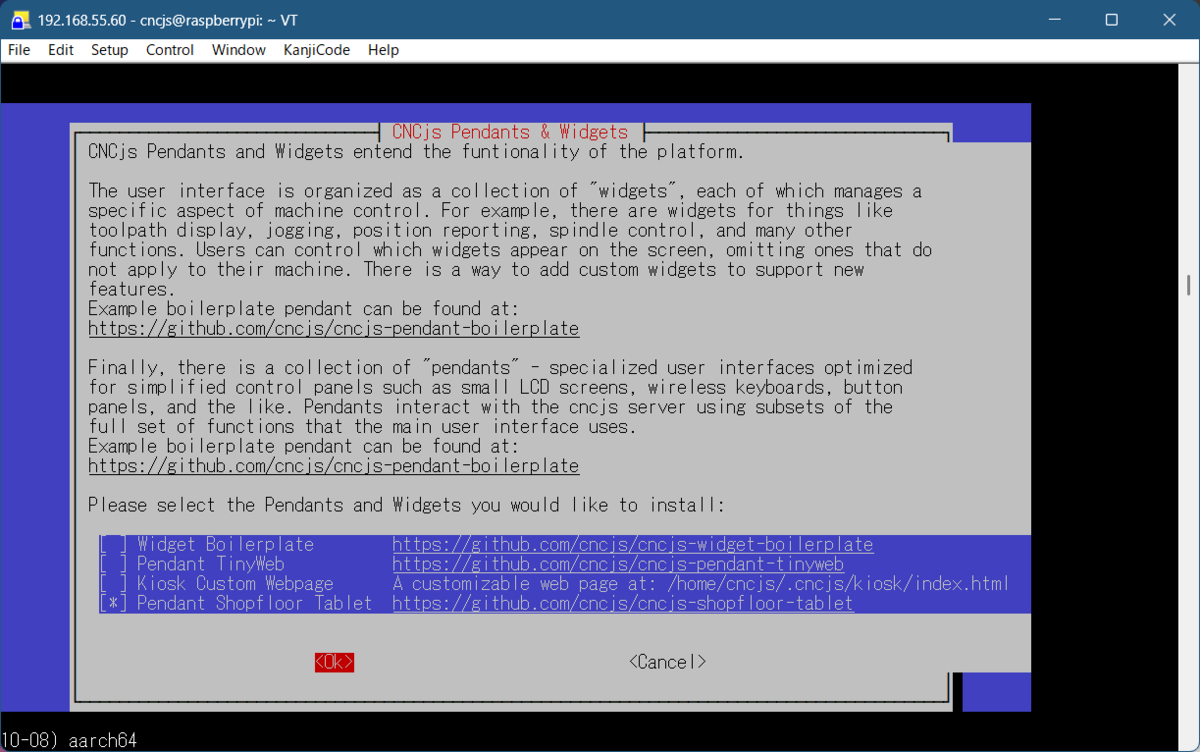Open the Window menu
1200x752 pixels.
[x=239, y=50]
